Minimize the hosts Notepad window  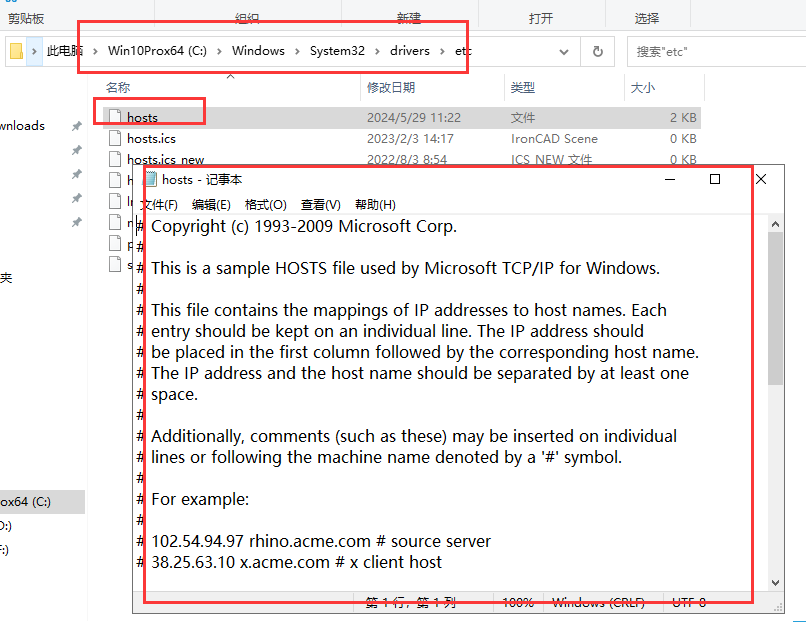pos(670,179)
